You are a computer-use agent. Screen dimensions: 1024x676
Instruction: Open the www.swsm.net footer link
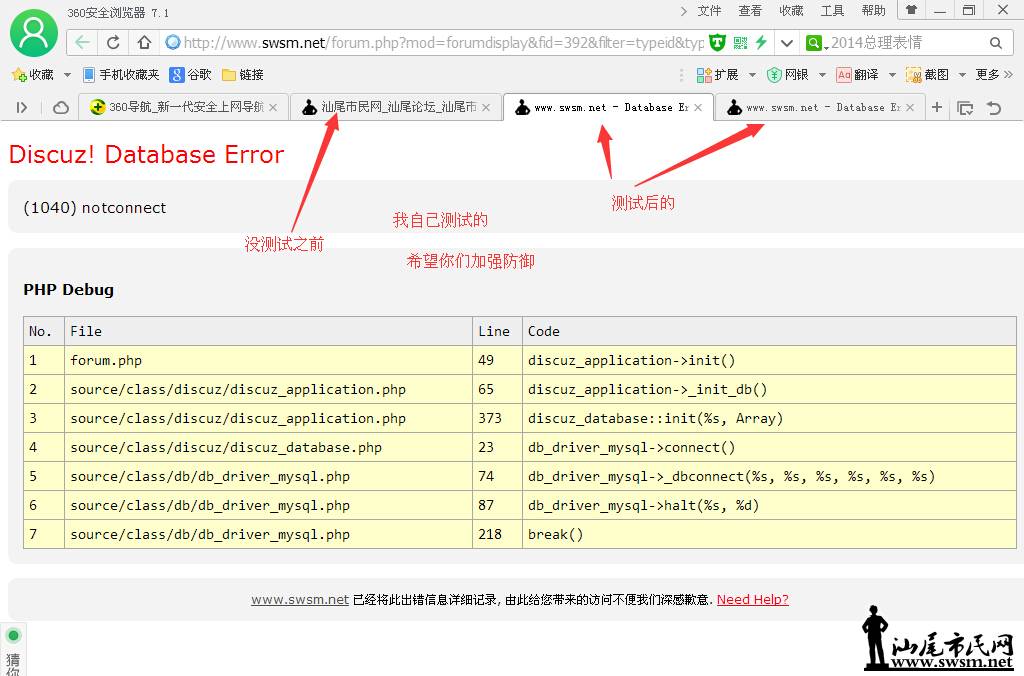pos(300,600)
